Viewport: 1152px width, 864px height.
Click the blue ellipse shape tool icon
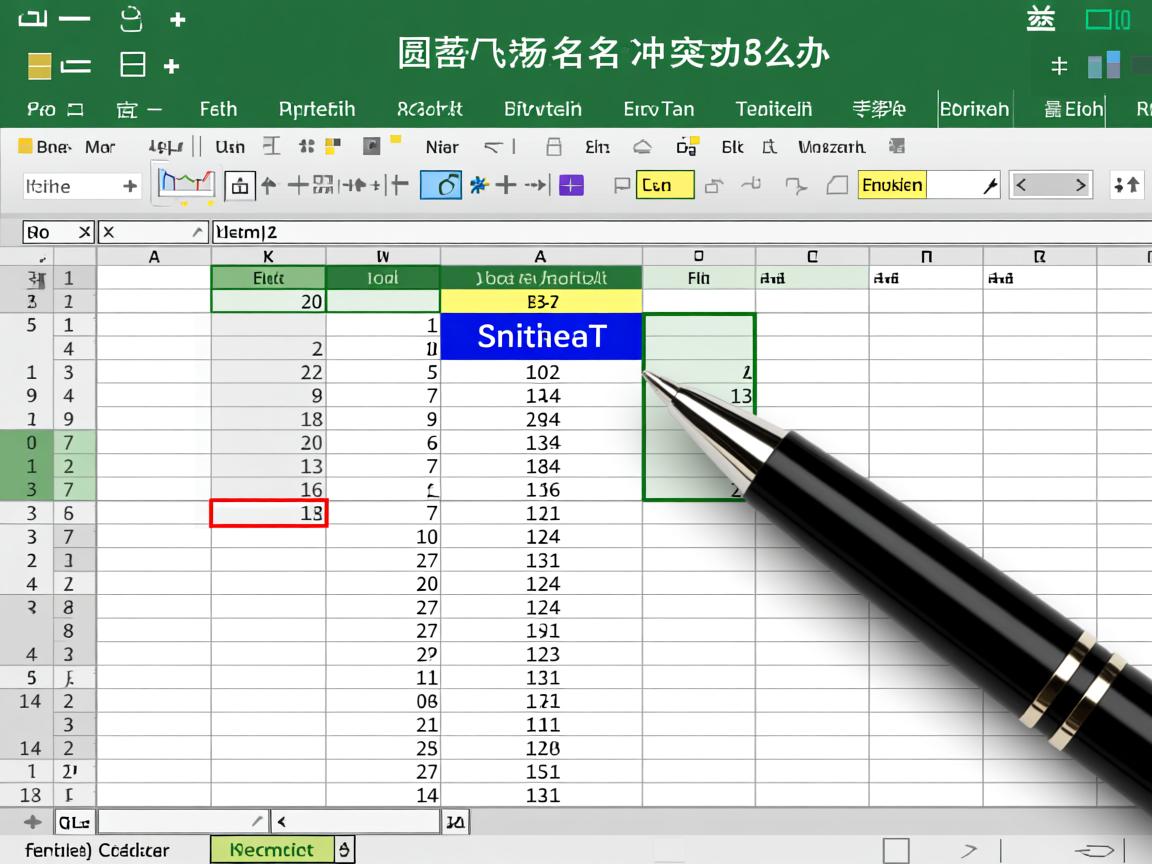click(441, 184)
